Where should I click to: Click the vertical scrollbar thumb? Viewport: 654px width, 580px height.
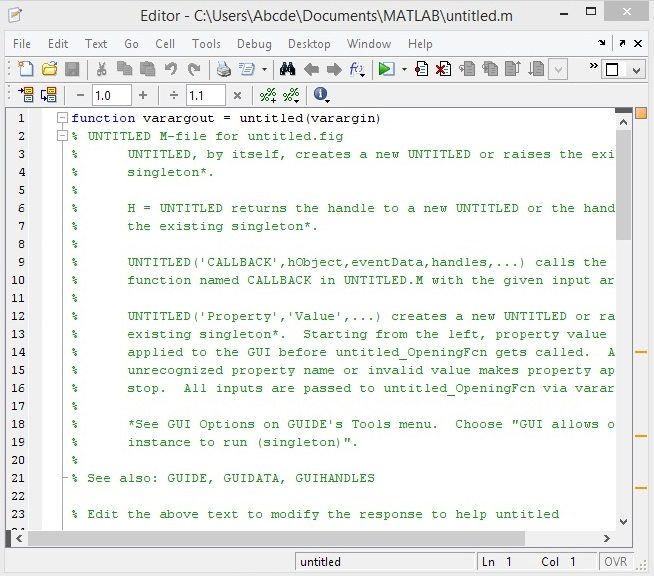tap(624, 185)
